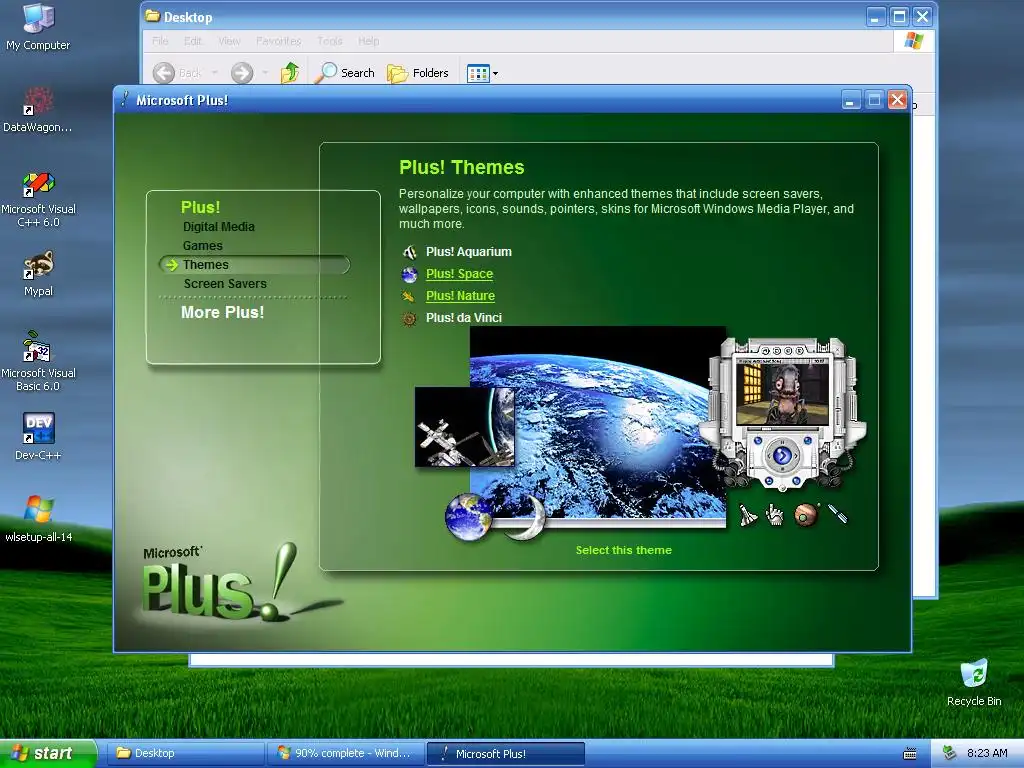
Task: Click More Plus! heading
Action: (223, 312)
